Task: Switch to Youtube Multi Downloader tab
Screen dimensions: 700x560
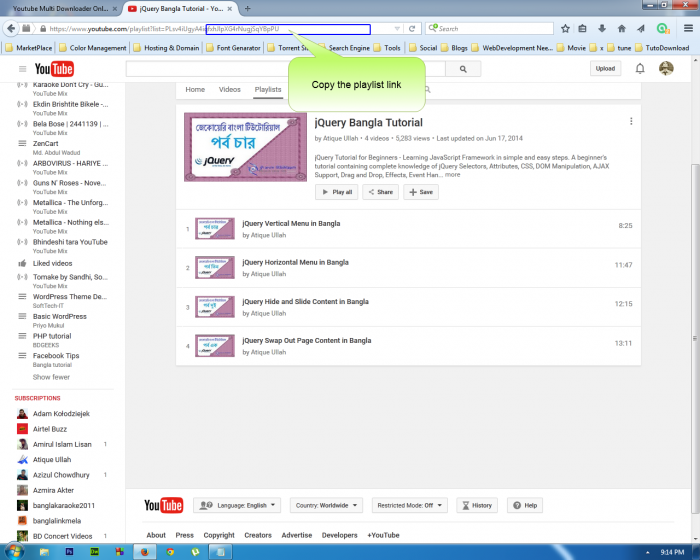Action: (x=60, y=8)
